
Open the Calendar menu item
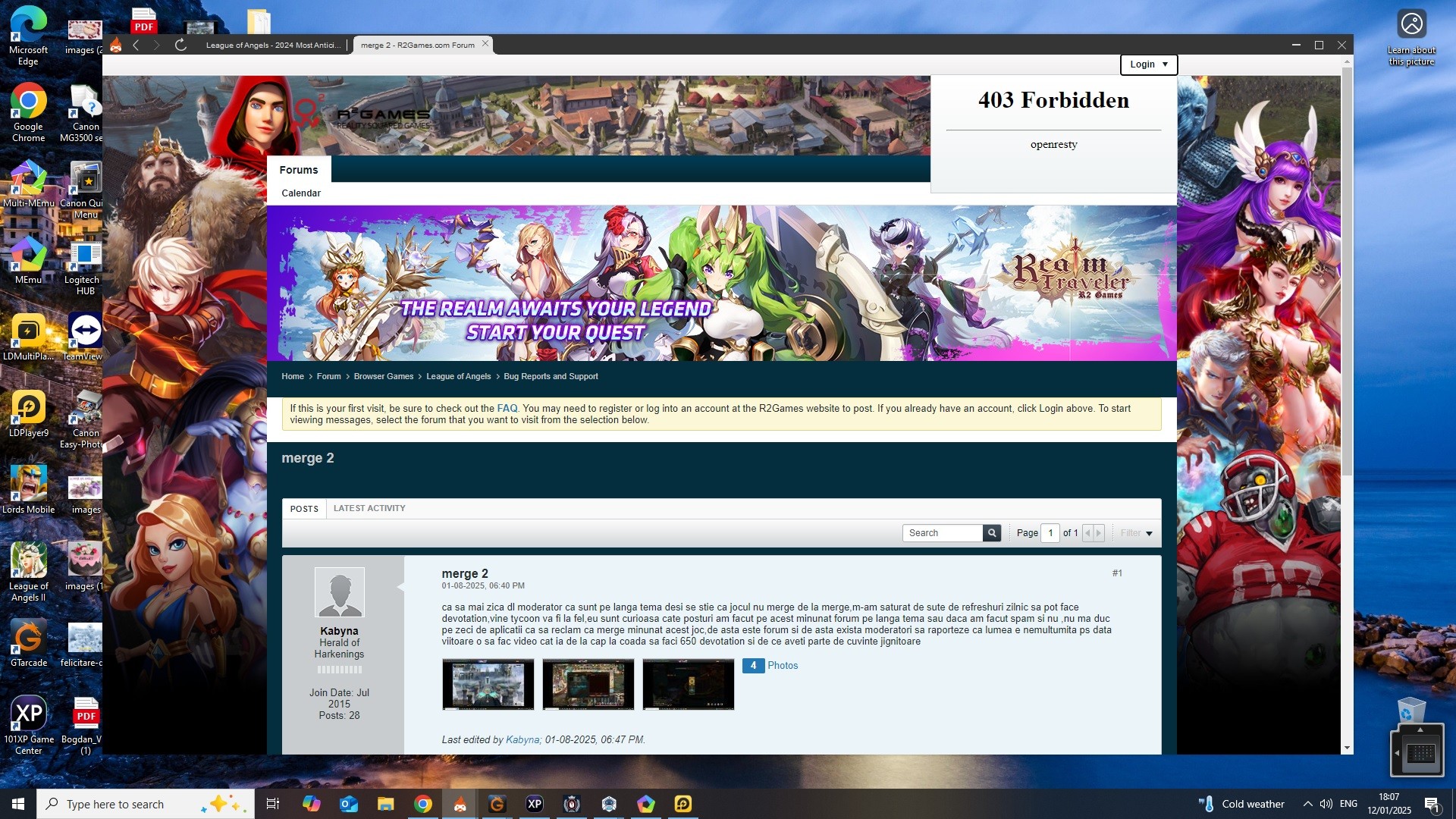301,193
